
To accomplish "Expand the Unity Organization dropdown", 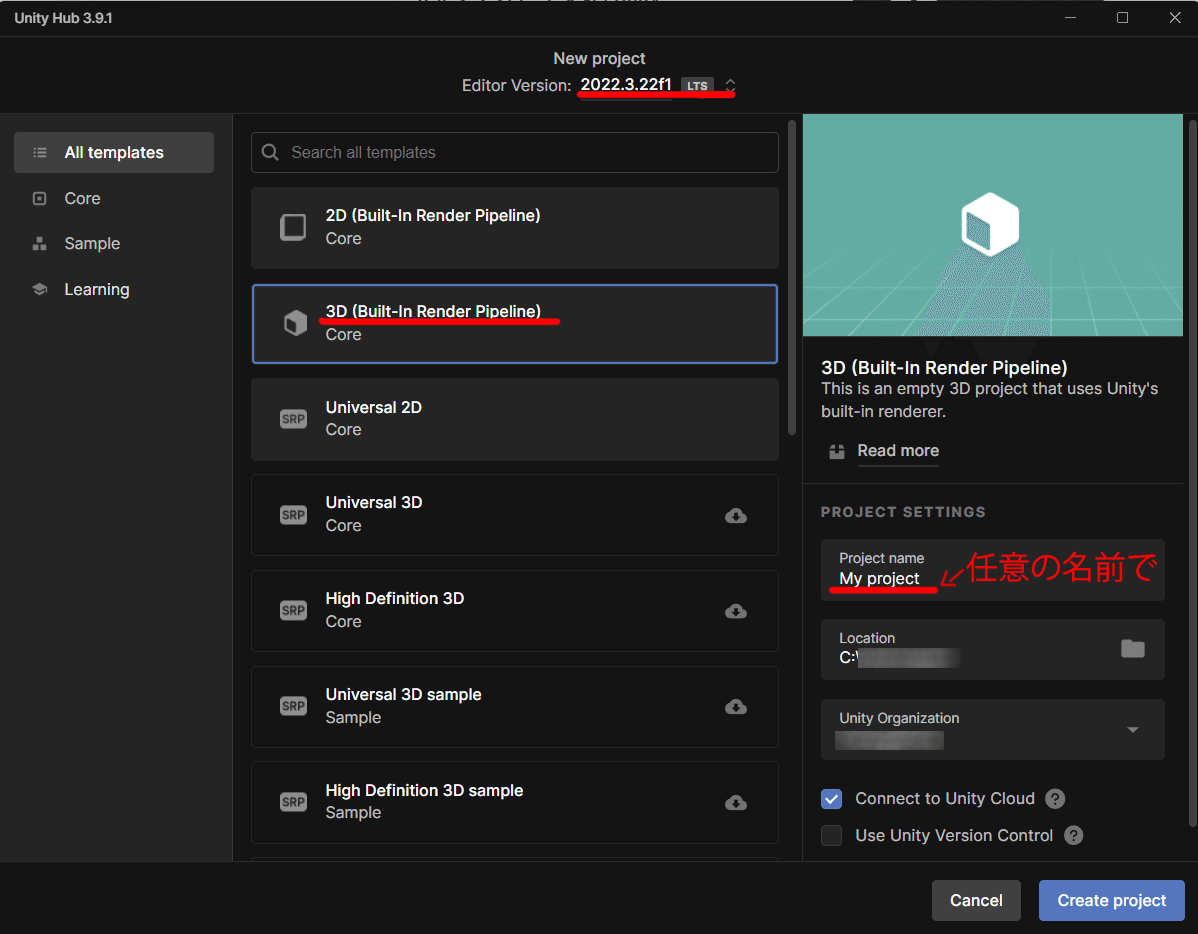I will (x=1133, y=730).
